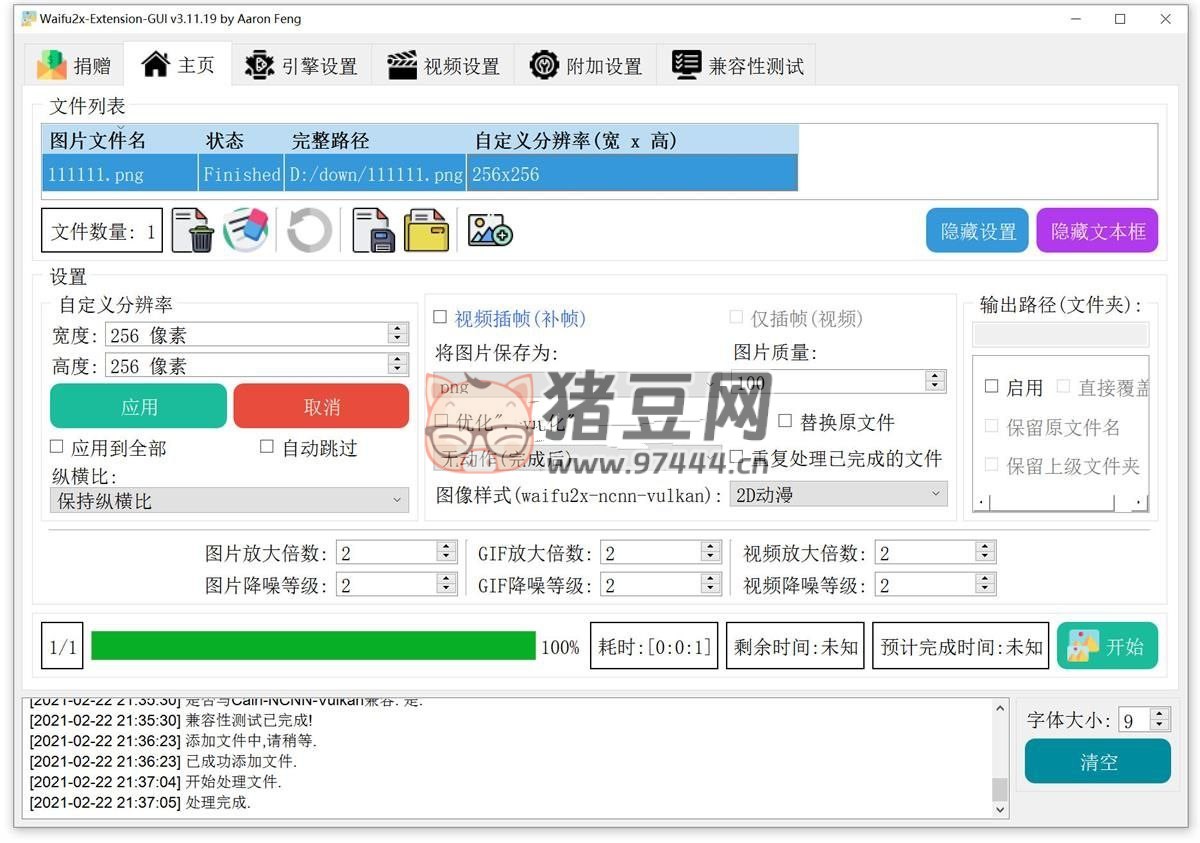Screen dimensions: 1200x843
Task: Click the 完整路径 column header
Action: click(375, 140)
